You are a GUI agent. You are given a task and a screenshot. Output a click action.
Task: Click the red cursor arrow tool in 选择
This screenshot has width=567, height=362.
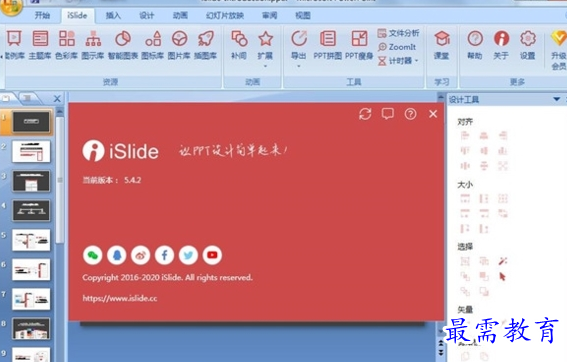click(x=503, y=277)
